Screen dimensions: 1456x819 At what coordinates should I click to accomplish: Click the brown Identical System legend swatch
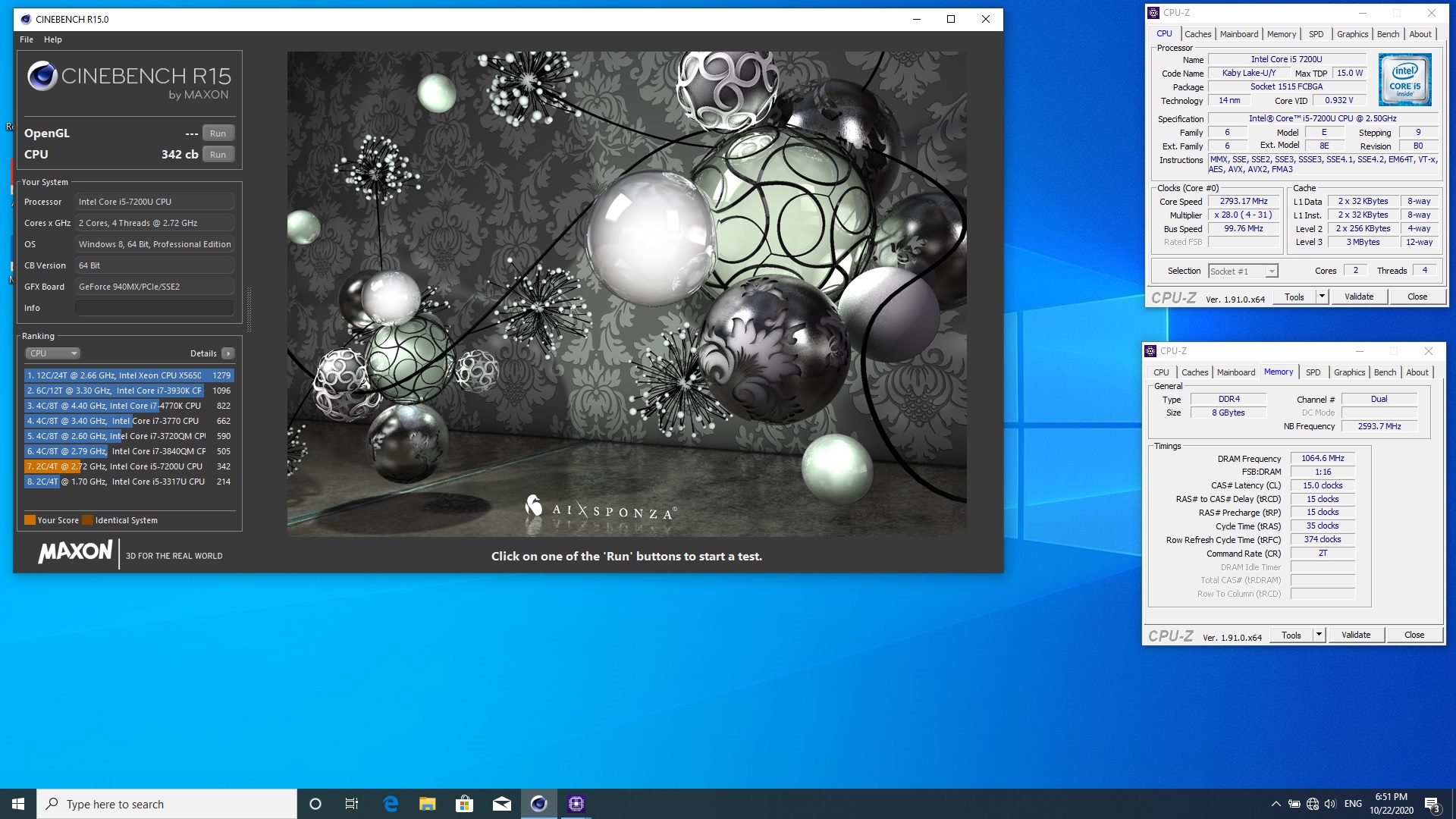87,520
